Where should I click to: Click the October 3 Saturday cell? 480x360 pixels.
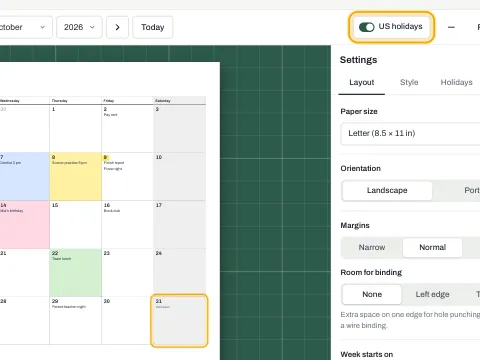click(x=179, y=128)
